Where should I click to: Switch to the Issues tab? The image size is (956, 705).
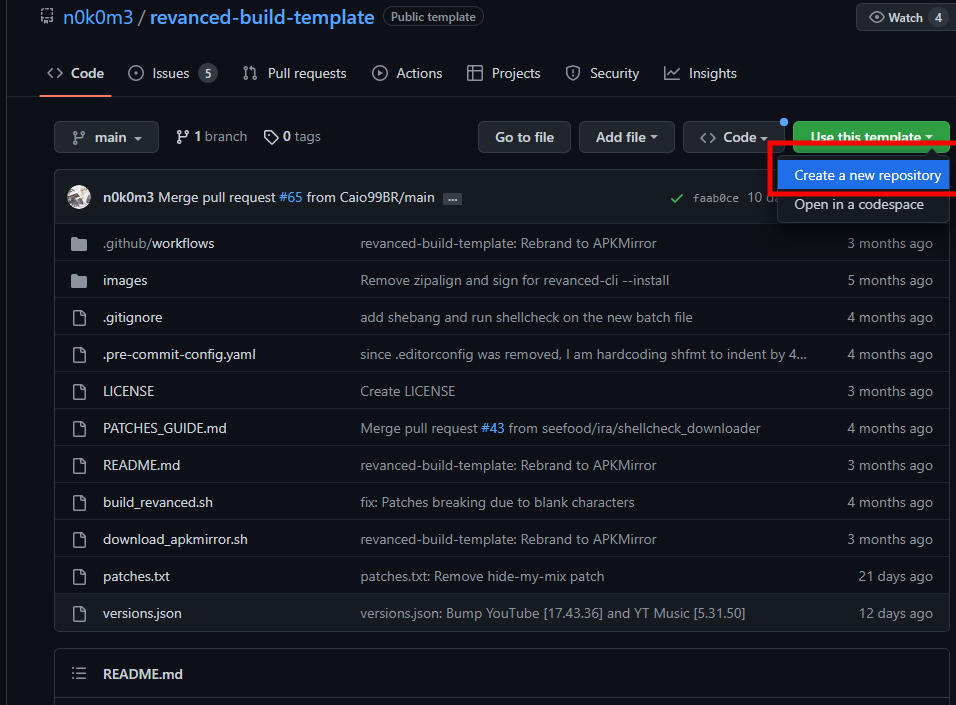[172, 73]
